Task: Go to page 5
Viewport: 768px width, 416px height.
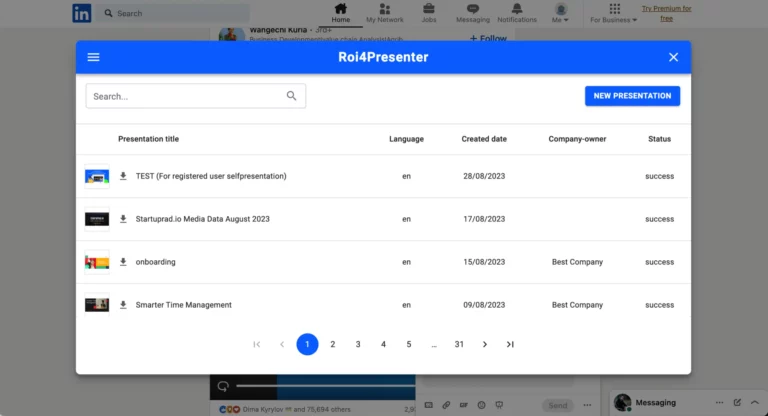Action: [409, 344]
